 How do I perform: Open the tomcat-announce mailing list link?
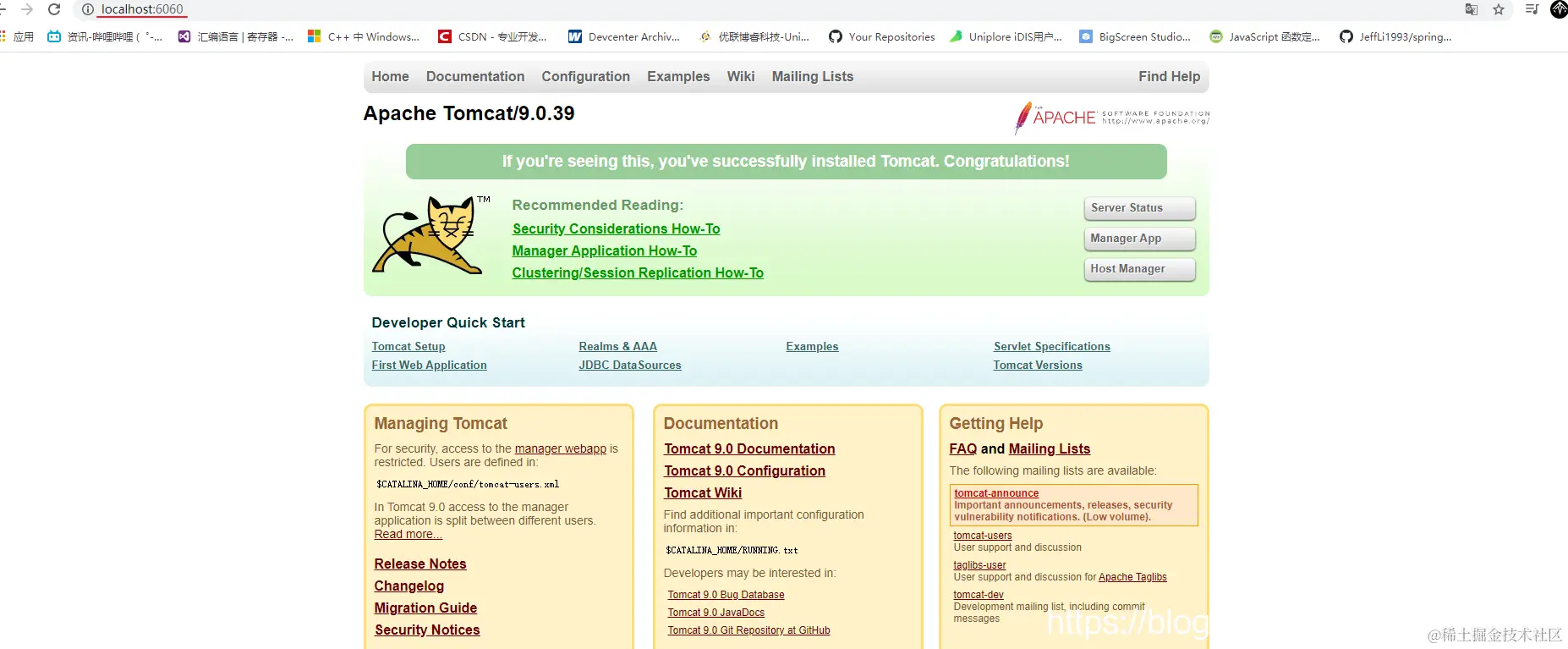point(996,493)
